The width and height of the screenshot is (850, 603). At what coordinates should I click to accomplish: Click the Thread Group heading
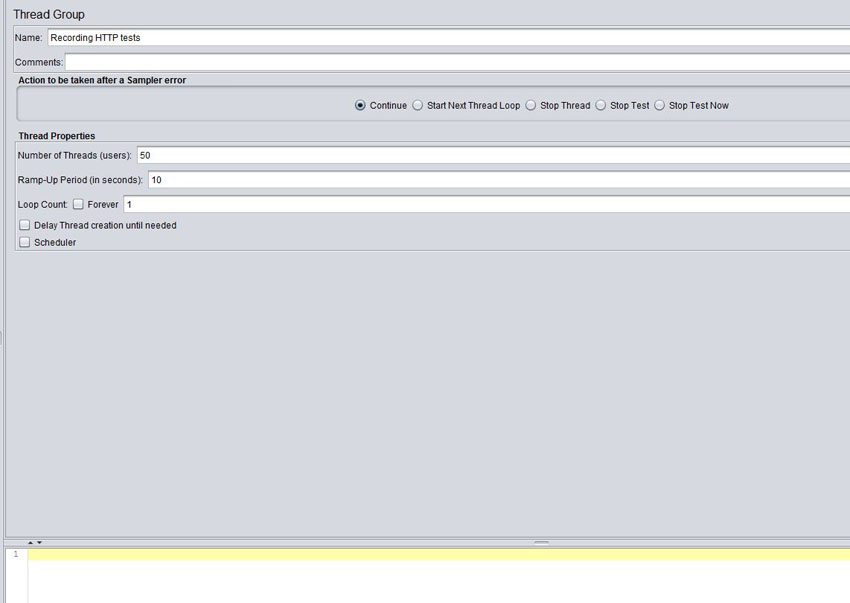click(49, 15)
